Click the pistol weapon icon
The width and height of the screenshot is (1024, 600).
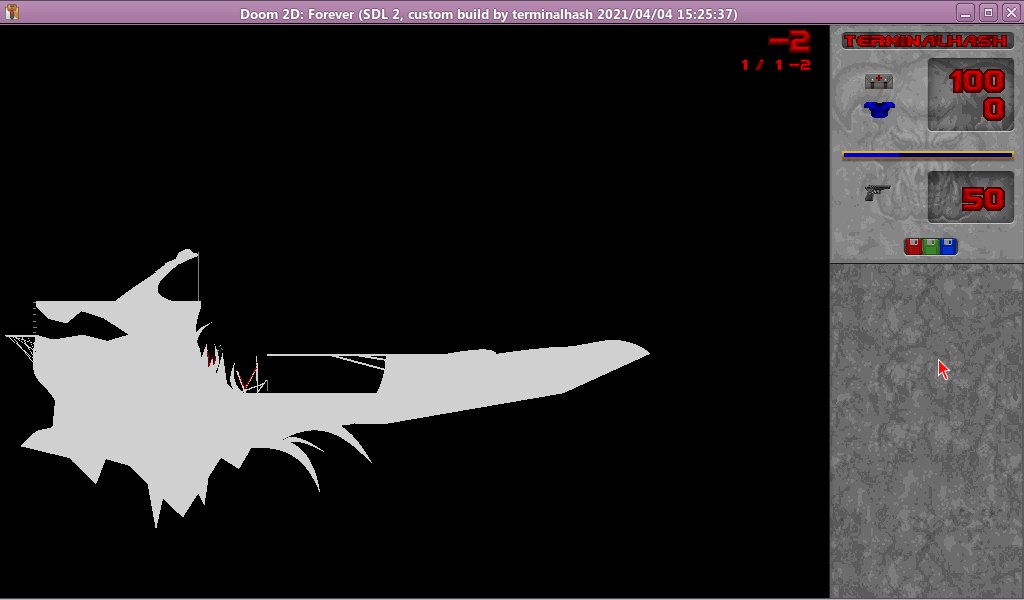point(877,193)
